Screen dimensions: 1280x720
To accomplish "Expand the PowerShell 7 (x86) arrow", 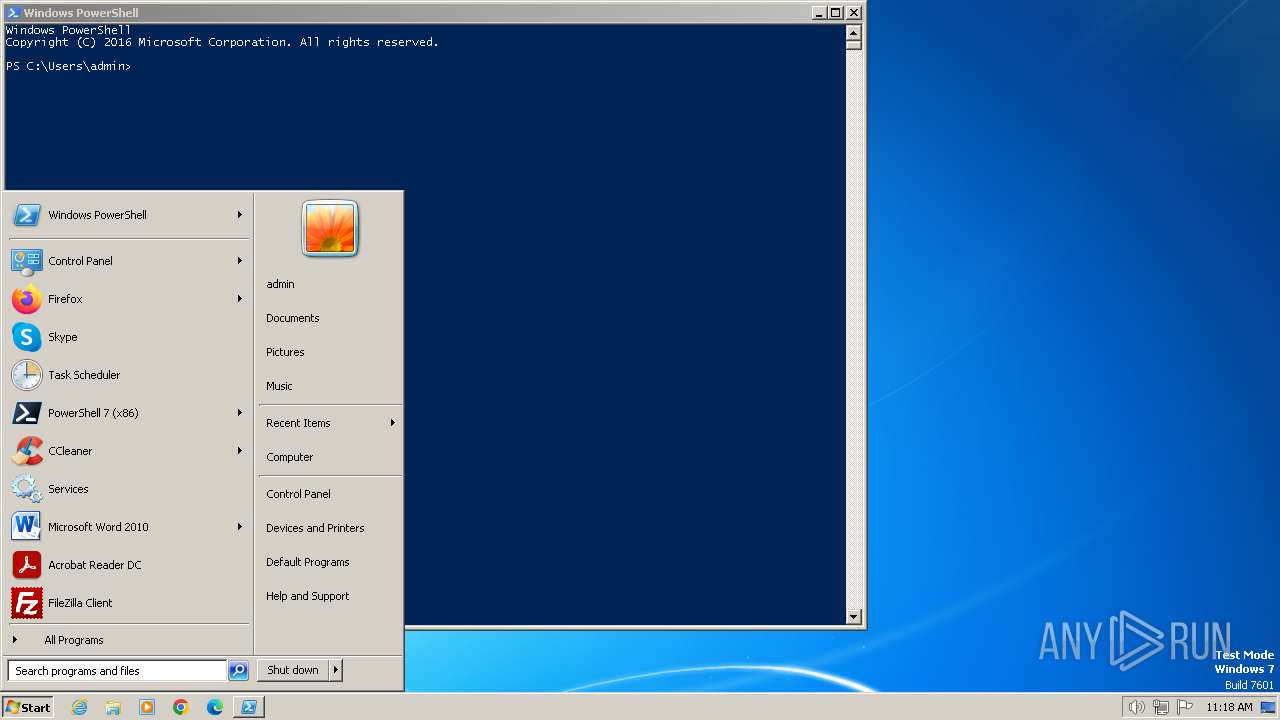I will [240, 413].
